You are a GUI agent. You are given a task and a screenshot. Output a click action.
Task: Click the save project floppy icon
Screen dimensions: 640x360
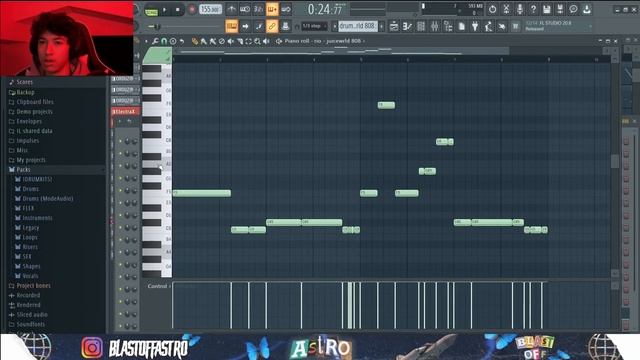coord(547,9)
